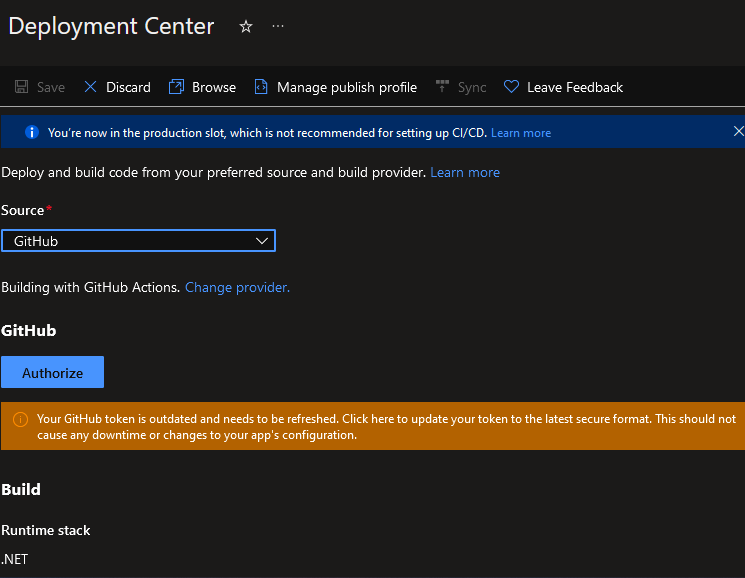Click the Sync toolbar label
Screen dimensions: 745x578
(472, 87)
